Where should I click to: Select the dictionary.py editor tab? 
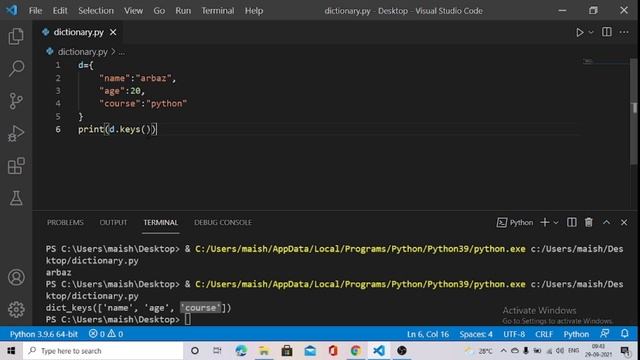pyautogui.click(x=78, y=32)
